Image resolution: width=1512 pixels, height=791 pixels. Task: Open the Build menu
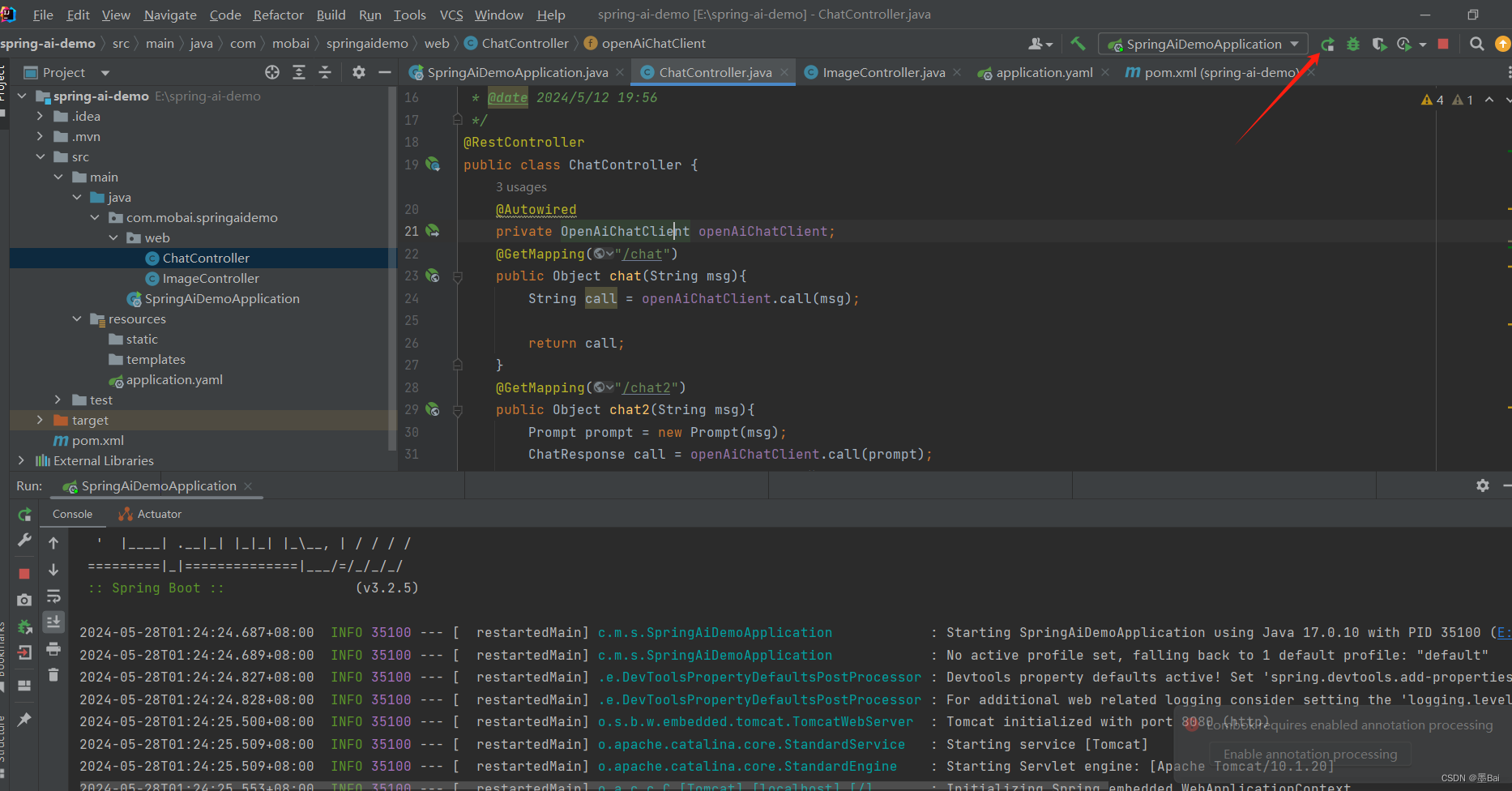tap(331, 15)
